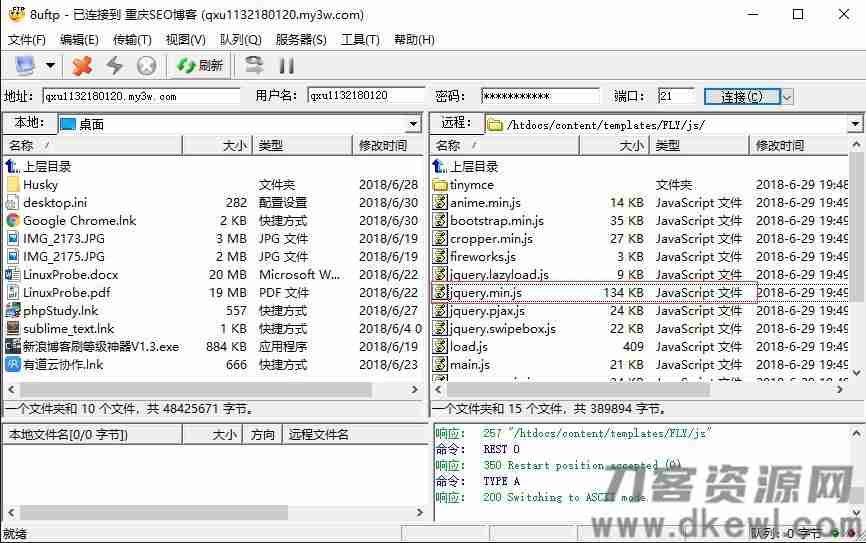
Task: Click the remote list vertical scrollbar
Action: [x=856, y=228]
